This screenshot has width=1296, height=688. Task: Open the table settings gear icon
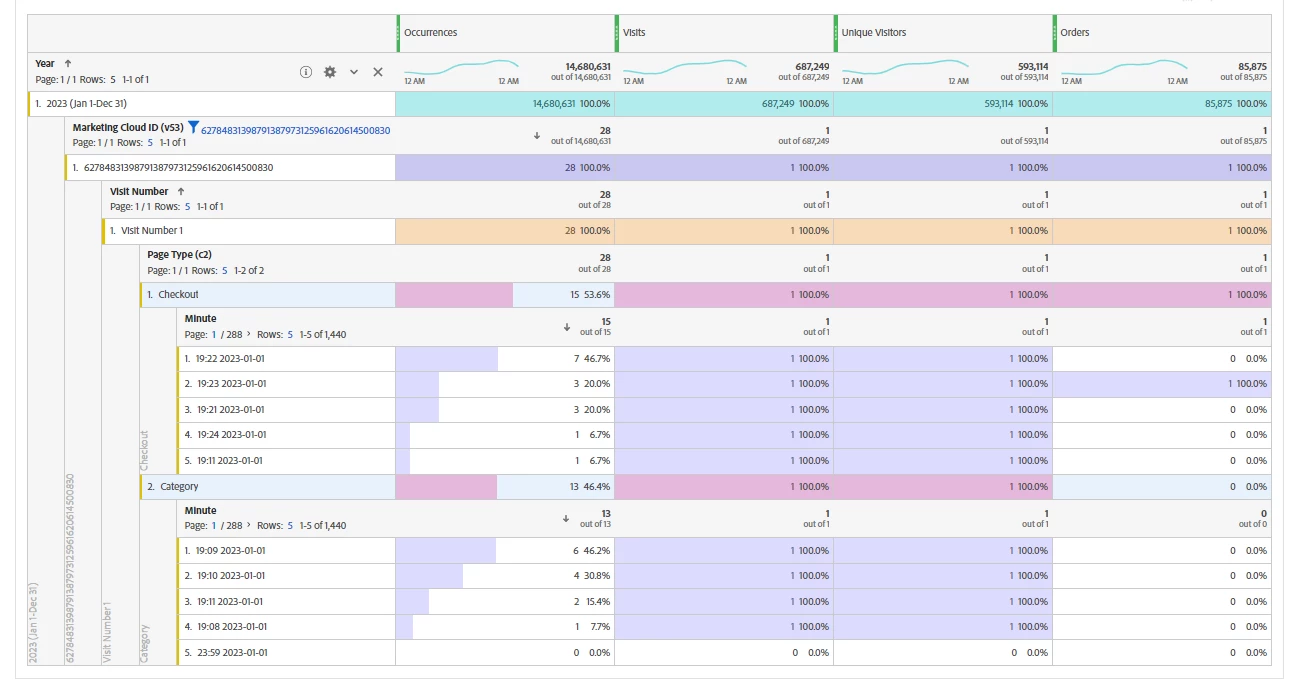[330, 72]
